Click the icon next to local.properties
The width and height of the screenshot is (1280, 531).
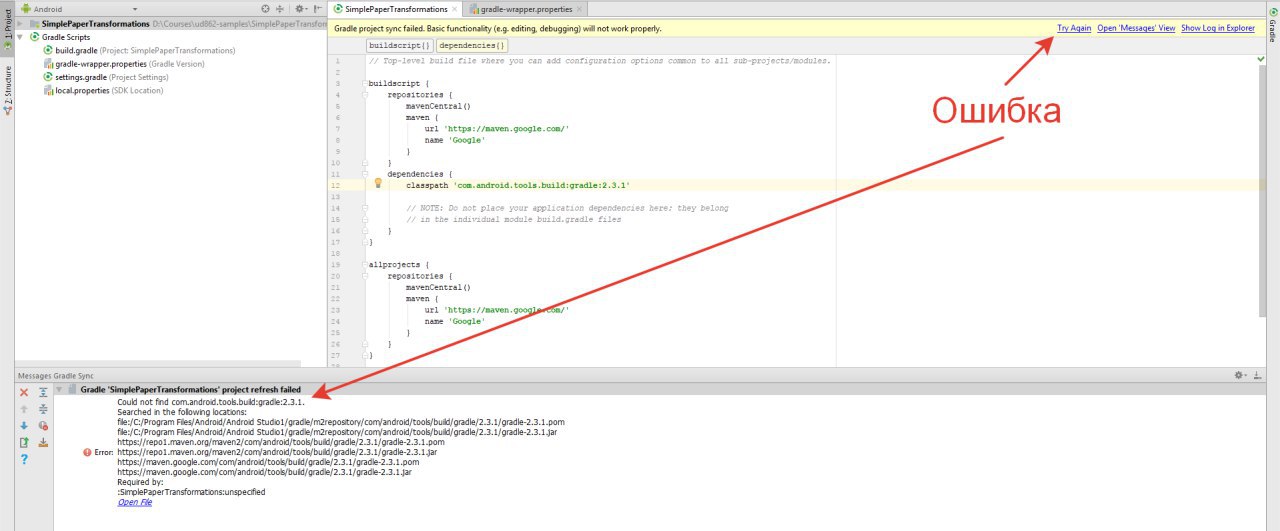click(48, 90)
